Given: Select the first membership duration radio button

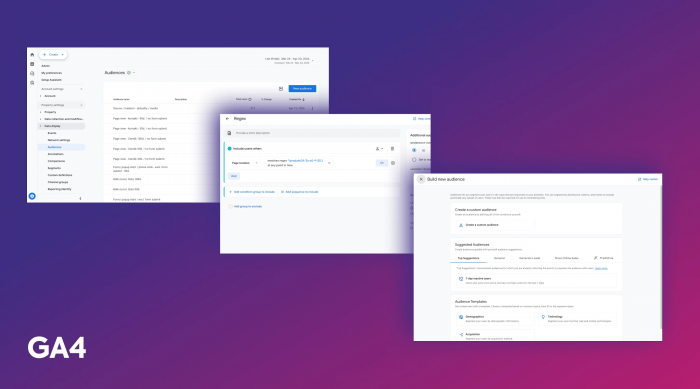Looking at the screenshot, I should [414, 150].
